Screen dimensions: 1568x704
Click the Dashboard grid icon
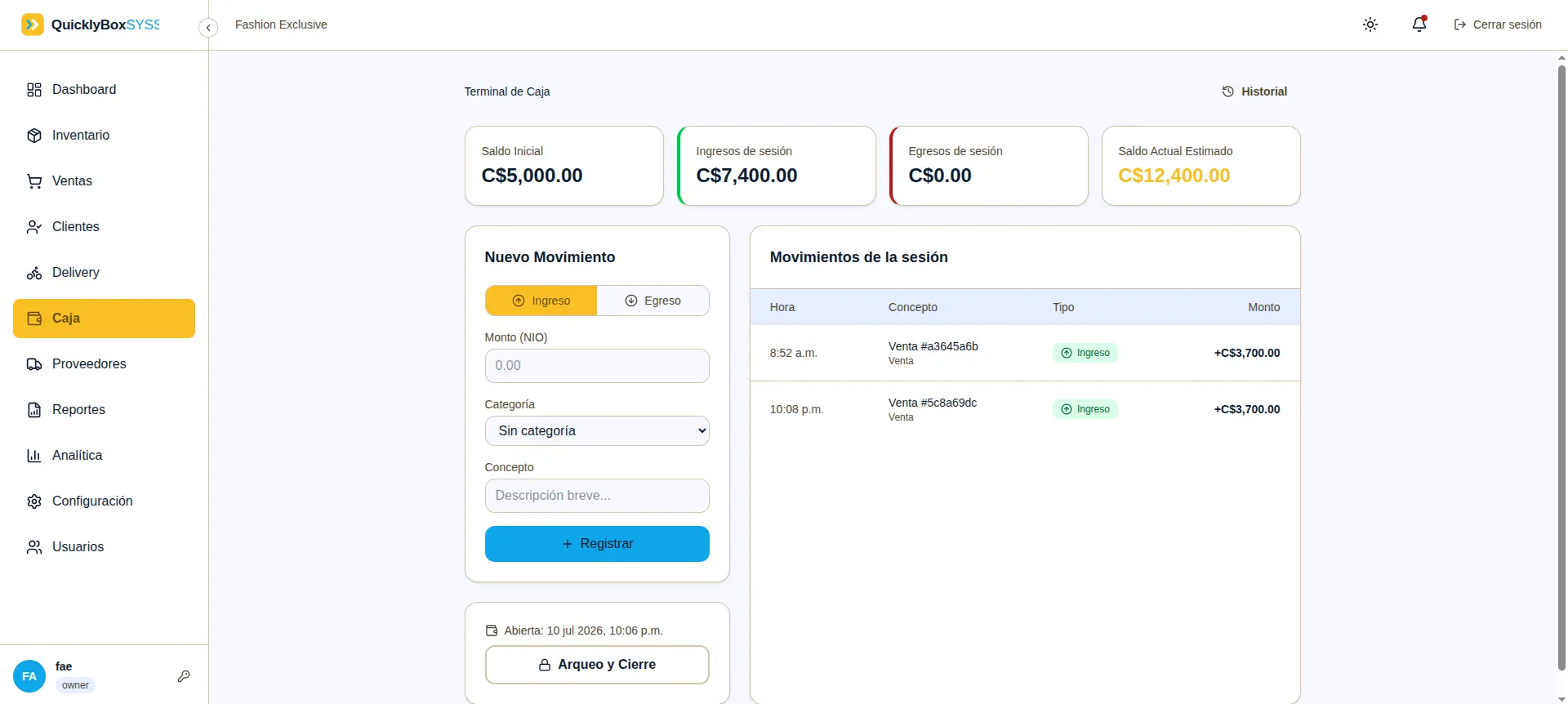click(x=34, y=90)
